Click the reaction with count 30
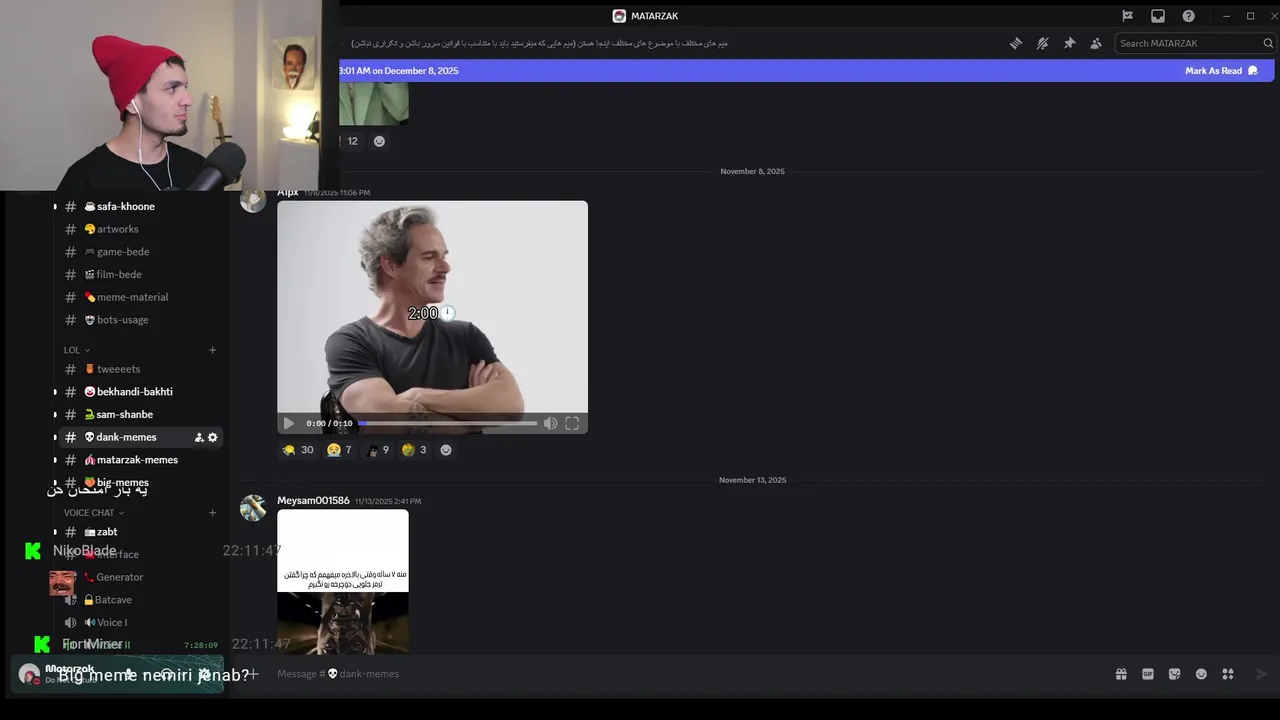 [x=298, y=450]
